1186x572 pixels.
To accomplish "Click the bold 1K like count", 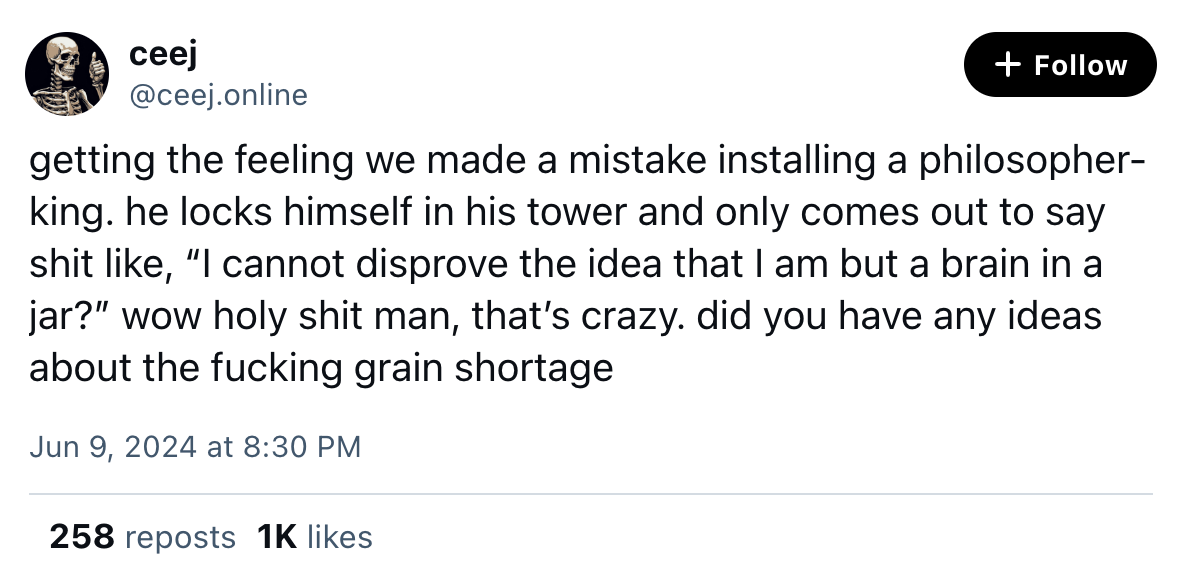I will point(277,537).
